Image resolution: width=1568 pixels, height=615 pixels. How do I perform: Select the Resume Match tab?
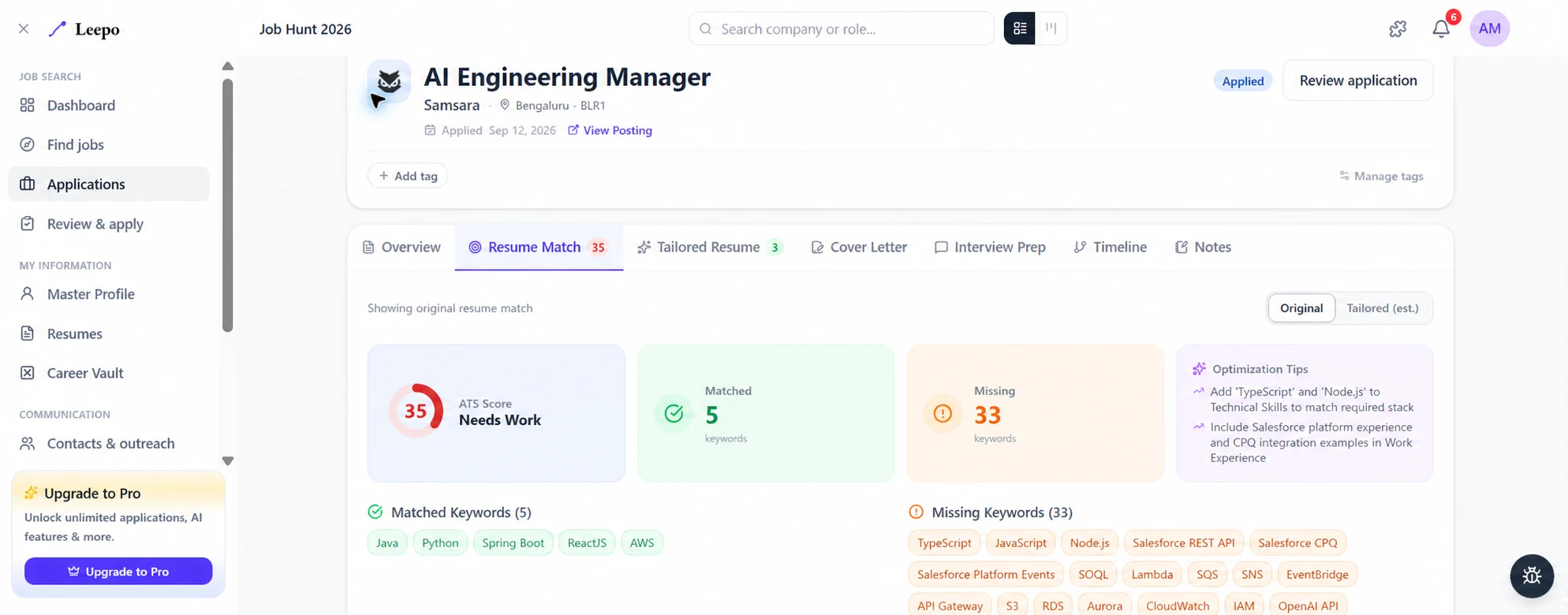539,248
